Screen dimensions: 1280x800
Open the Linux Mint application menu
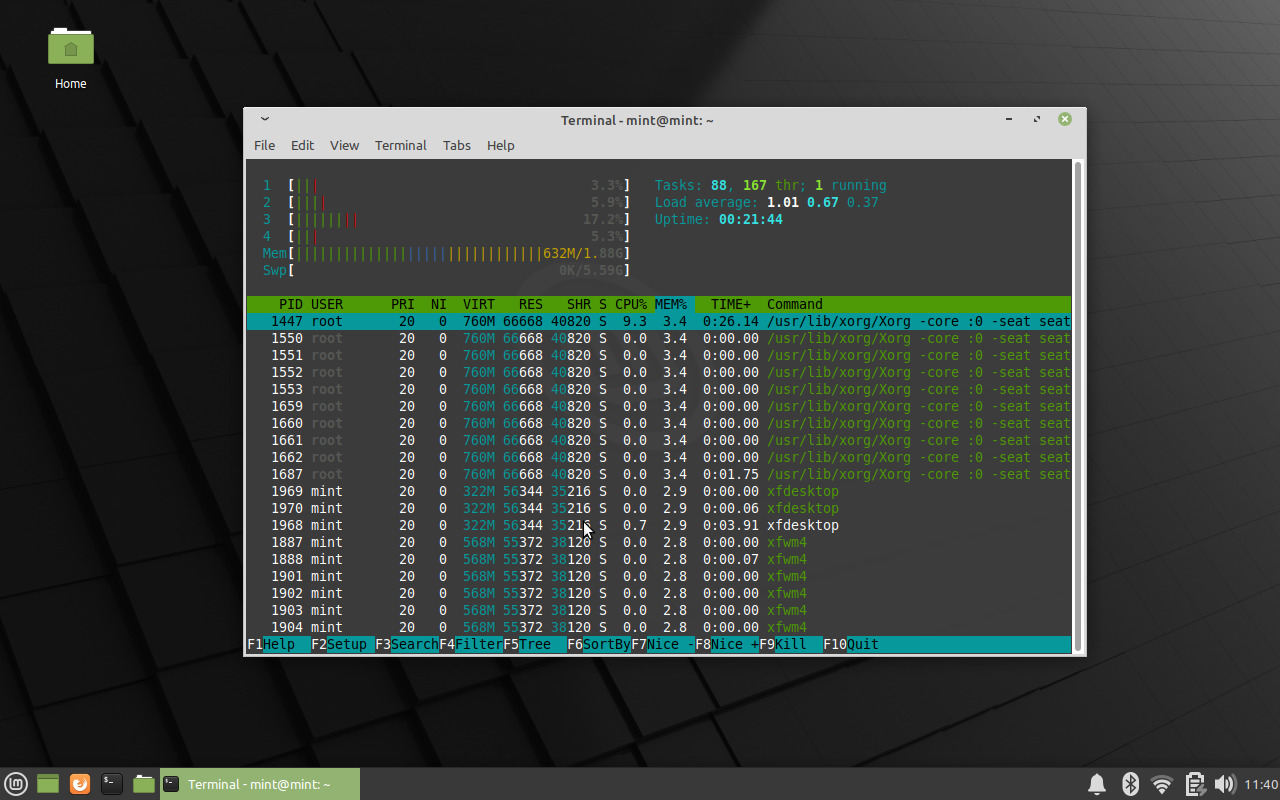14,784
